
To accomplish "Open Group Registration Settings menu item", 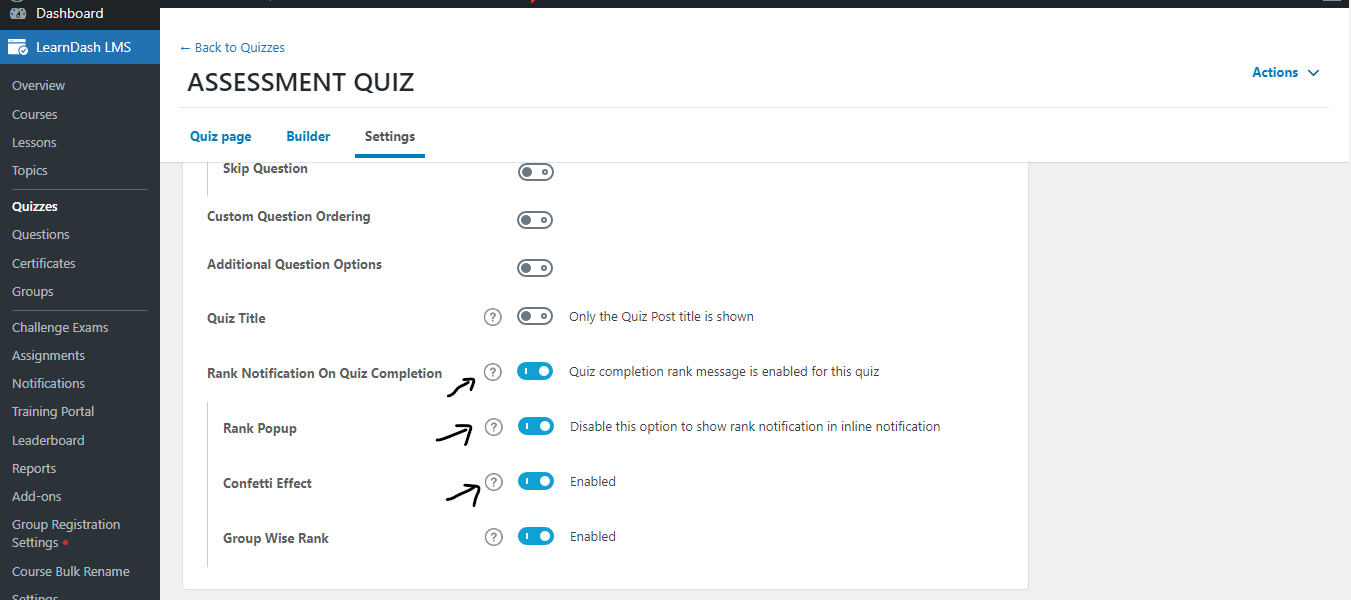I will click(66, 533).
